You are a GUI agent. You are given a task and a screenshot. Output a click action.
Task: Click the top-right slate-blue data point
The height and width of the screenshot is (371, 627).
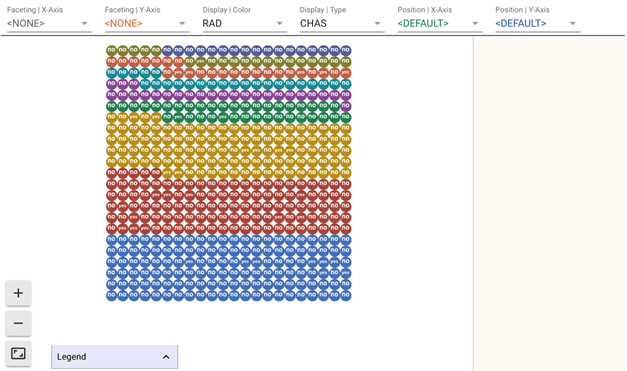click(345, 50)
